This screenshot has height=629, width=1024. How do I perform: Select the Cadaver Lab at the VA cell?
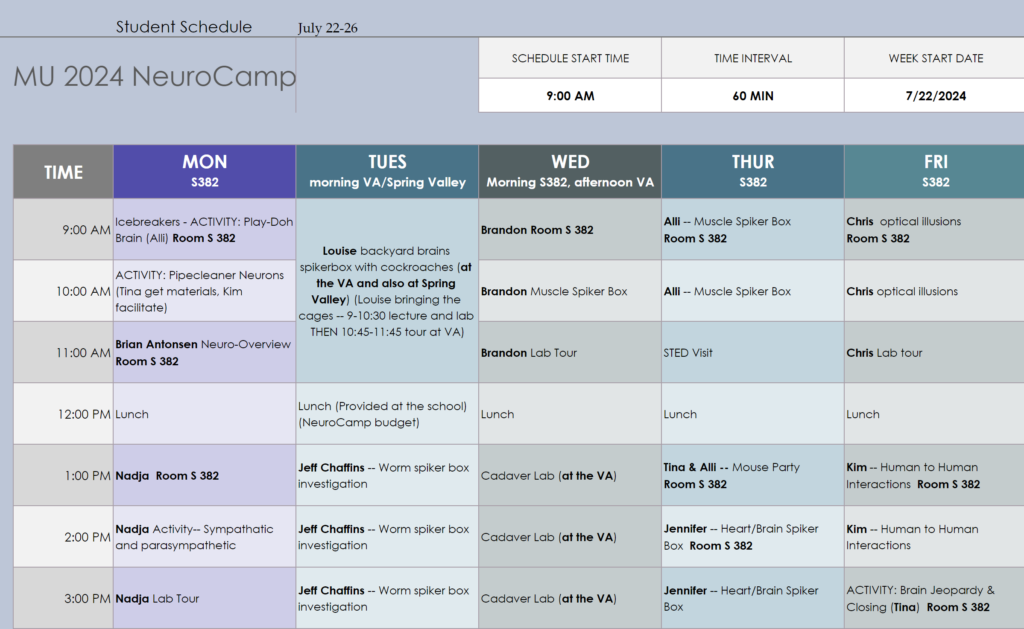[x=569, y=475]
